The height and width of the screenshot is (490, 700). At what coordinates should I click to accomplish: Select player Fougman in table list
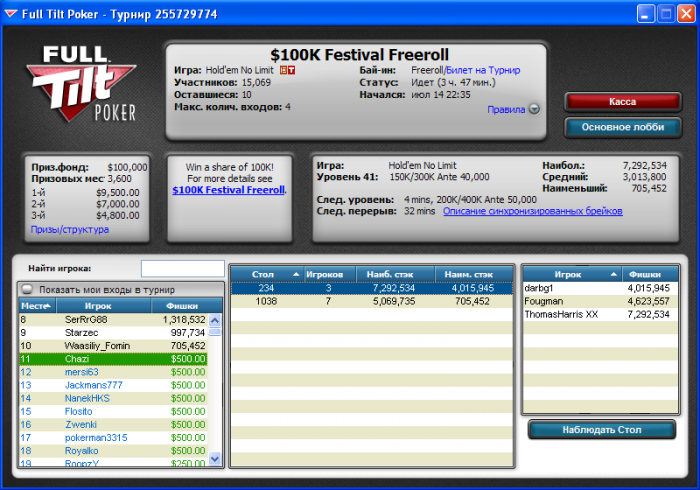[600, 301]
